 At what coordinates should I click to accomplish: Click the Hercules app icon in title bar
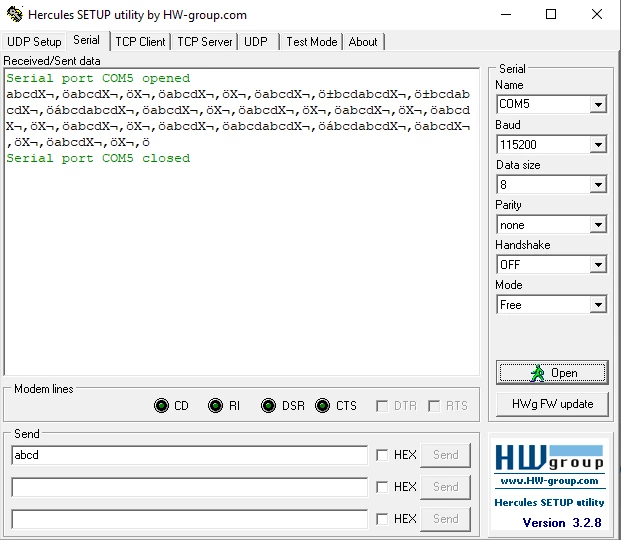(x=15, y=14)
